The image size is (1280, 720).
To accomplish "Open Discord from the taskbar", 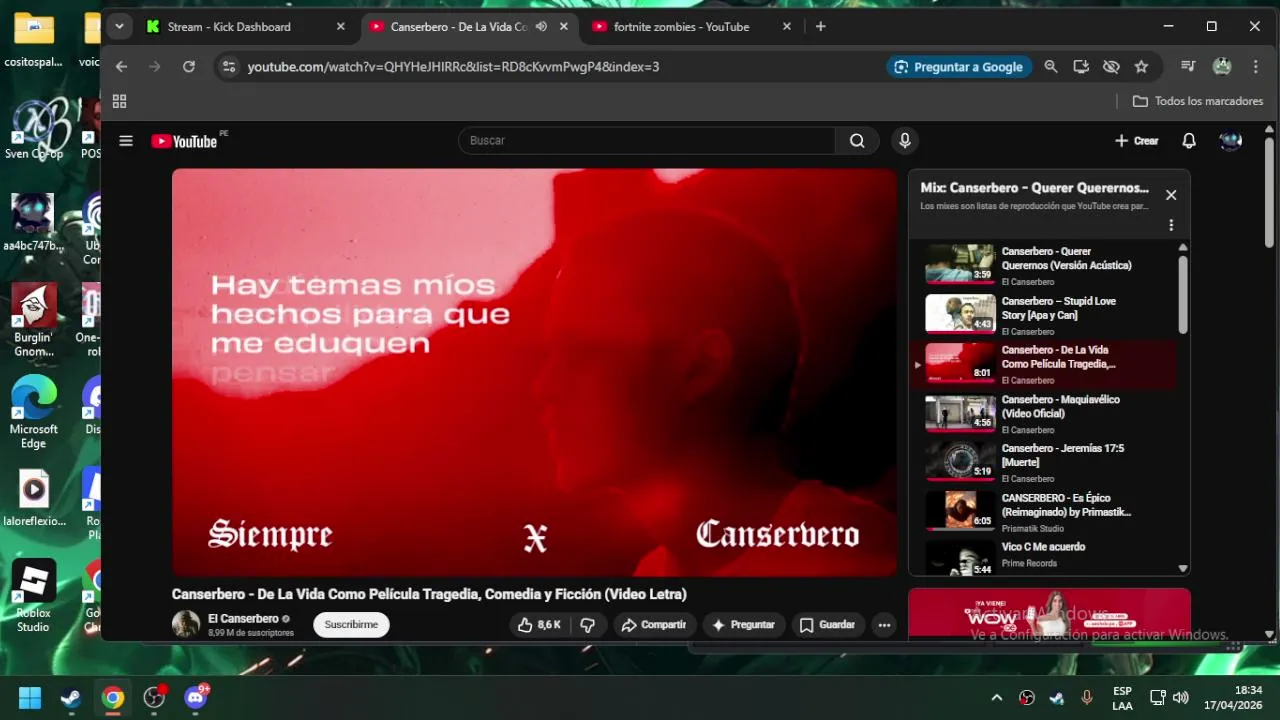I will click(x=196, y=697).
